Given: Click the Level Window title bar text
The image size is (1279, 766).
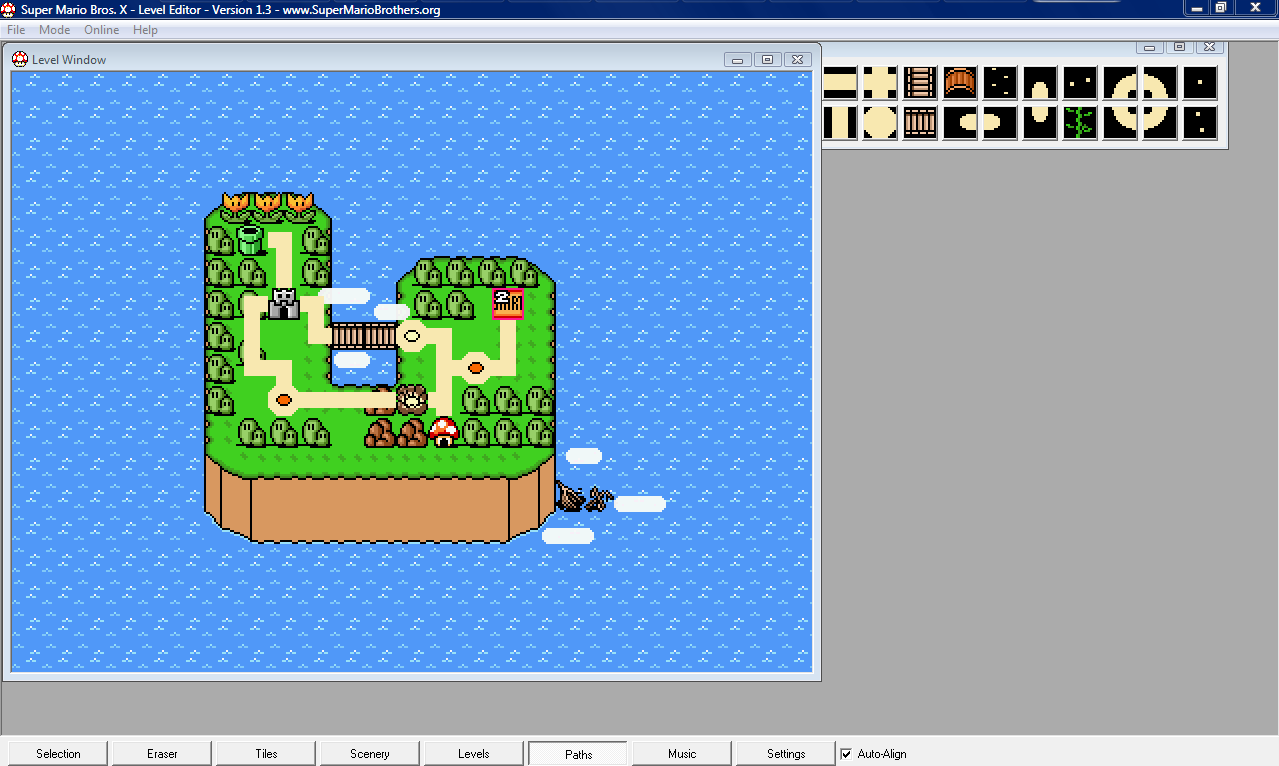Looking at the screenshot, I should coord(69,60).
